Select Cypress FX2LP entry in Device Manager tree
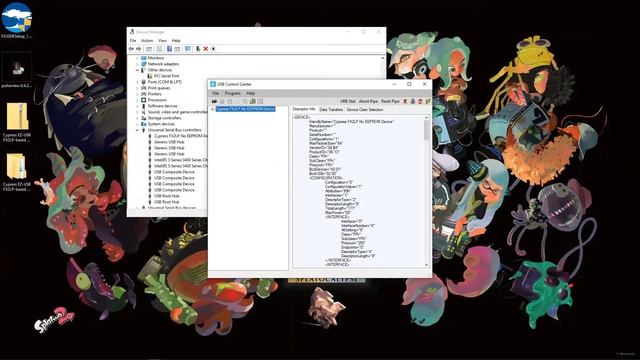 pyautogui.click(x=180, y=136)
